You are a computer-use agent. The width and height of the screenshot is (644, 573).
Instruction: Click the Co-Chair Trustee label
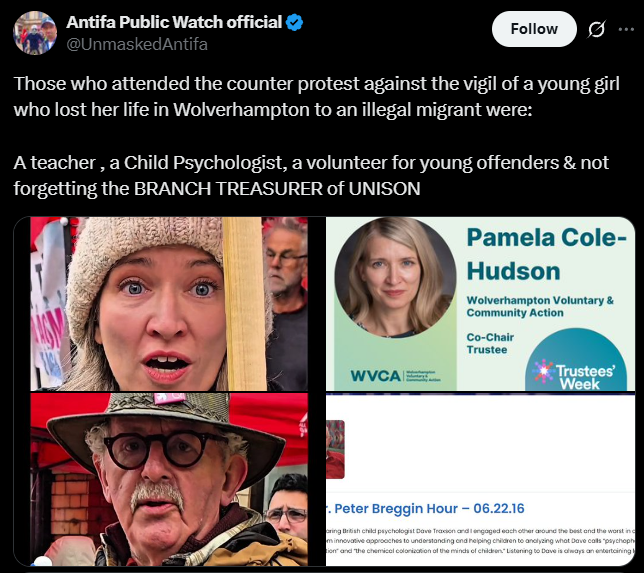pos(490,343)
